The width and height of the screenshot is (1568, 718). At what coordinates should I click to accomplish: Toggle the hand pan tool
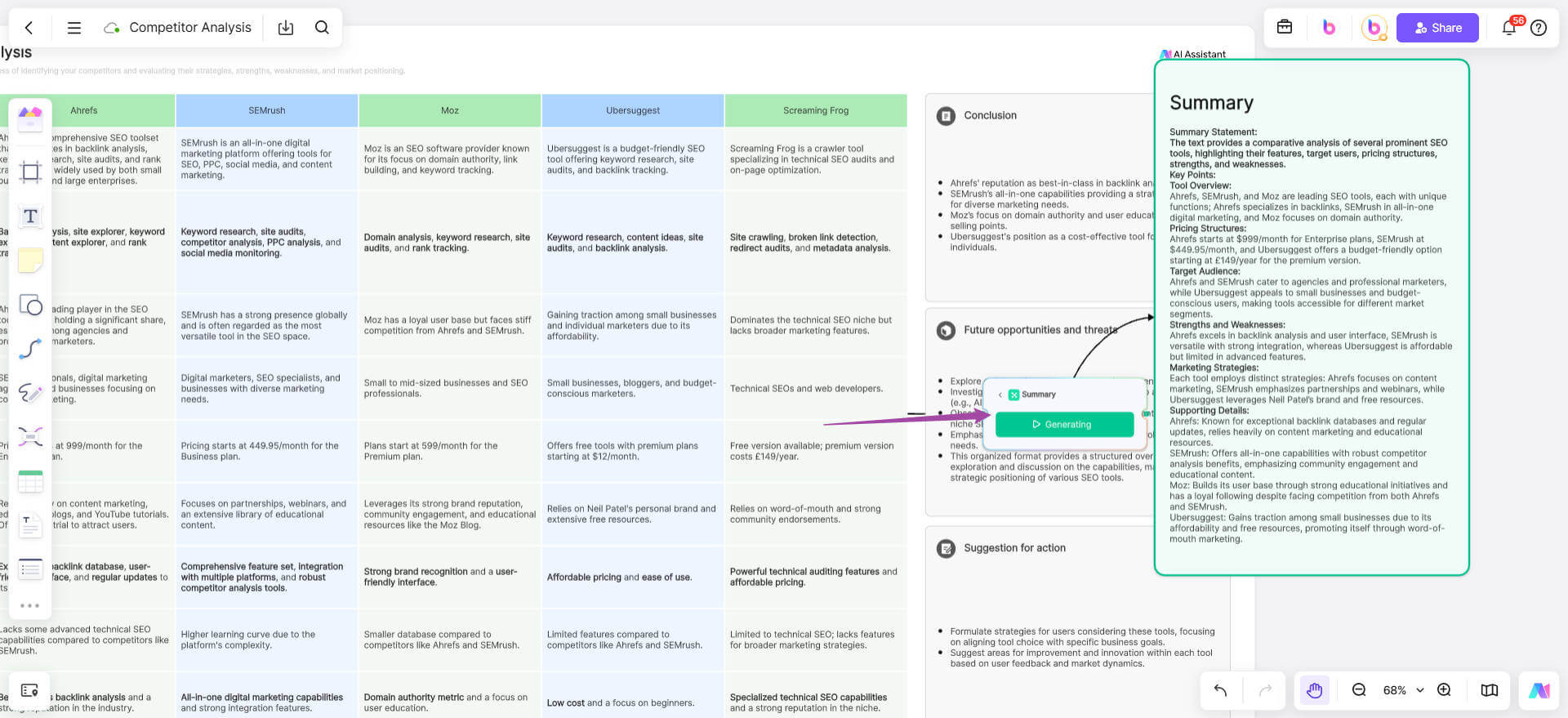(x=1314, y=690)
